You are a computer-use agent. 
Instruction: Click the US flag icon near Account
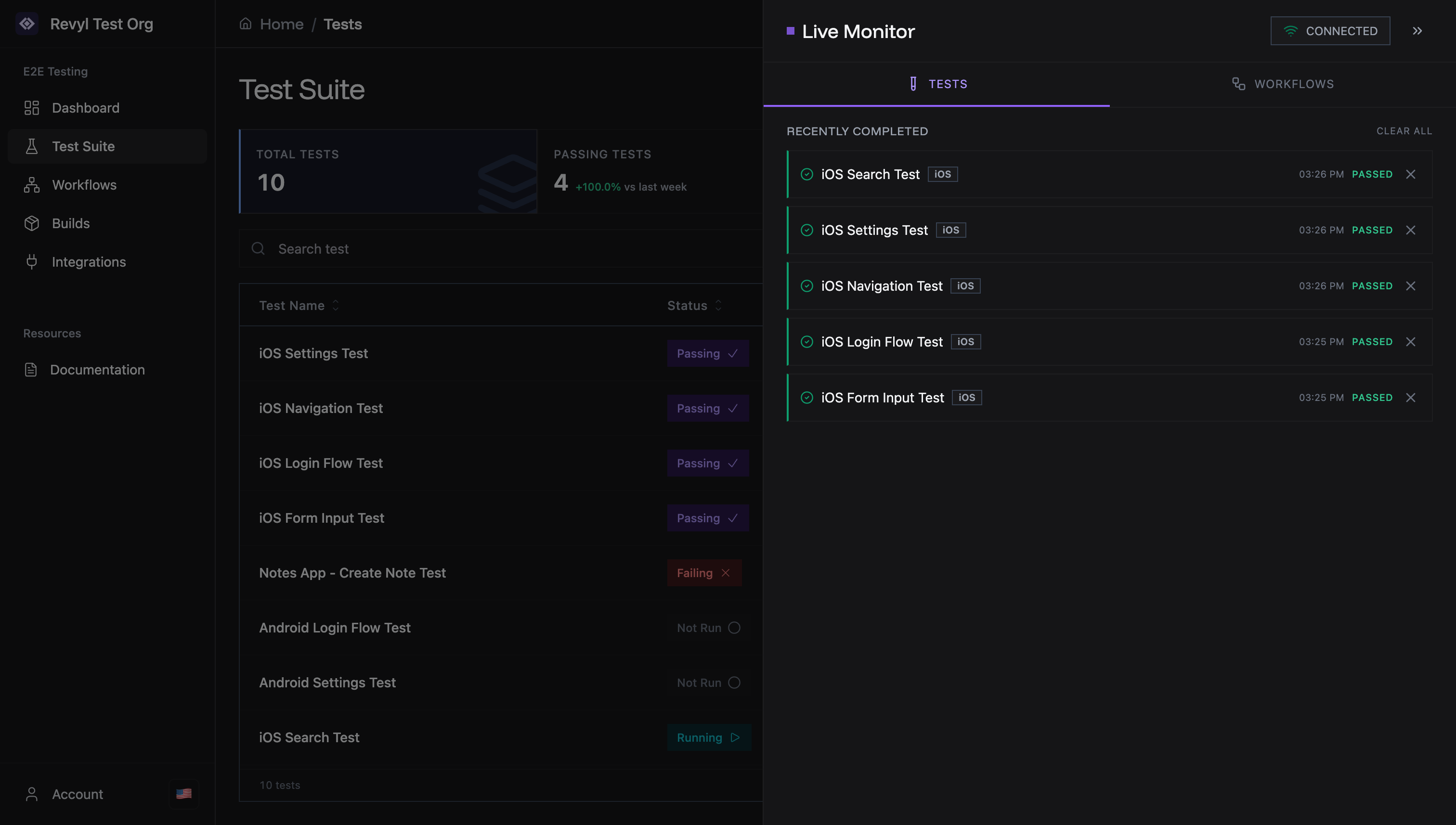pos(183,794)
